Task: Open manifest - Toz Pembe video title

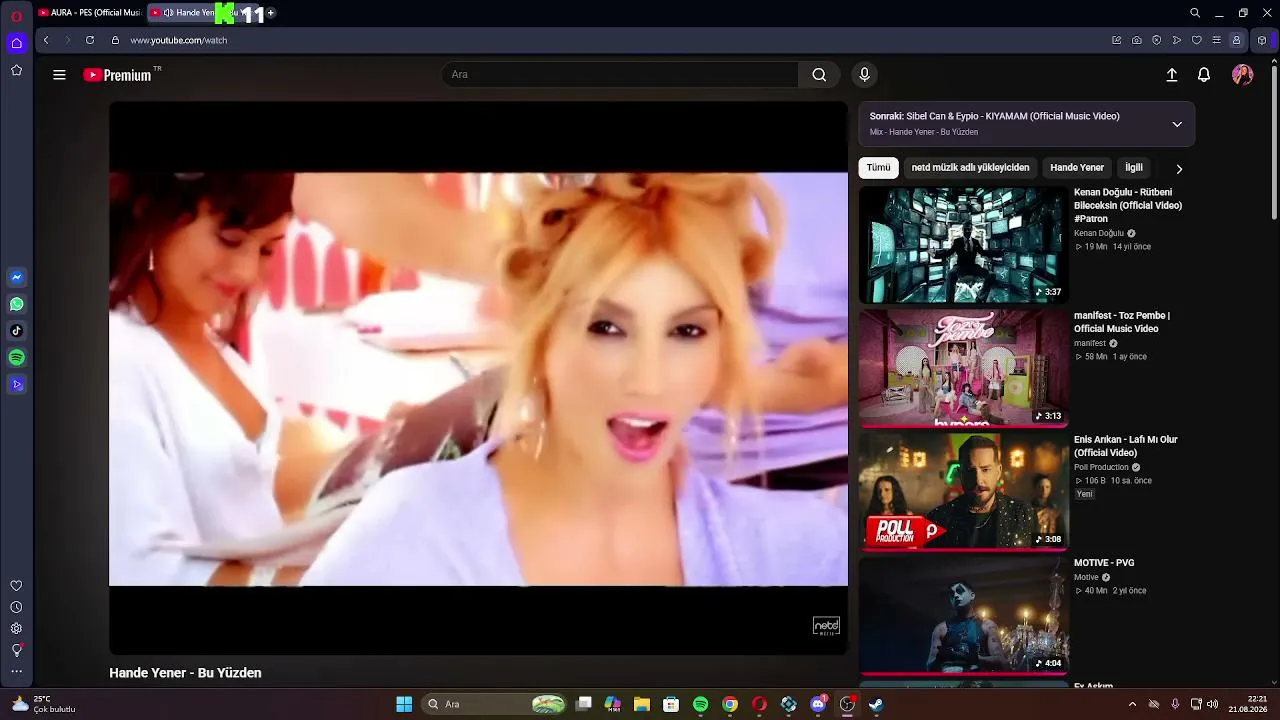Action: pyautogui.click(x=1122, y=322)
